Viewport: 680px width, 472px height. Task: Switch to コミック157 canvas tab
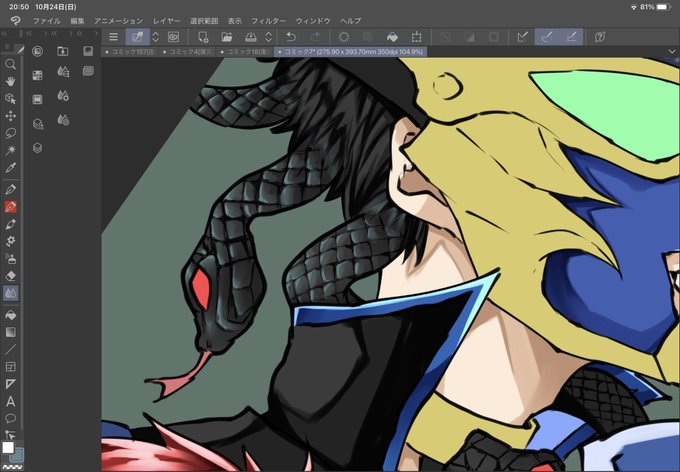(x=130, y=52)
